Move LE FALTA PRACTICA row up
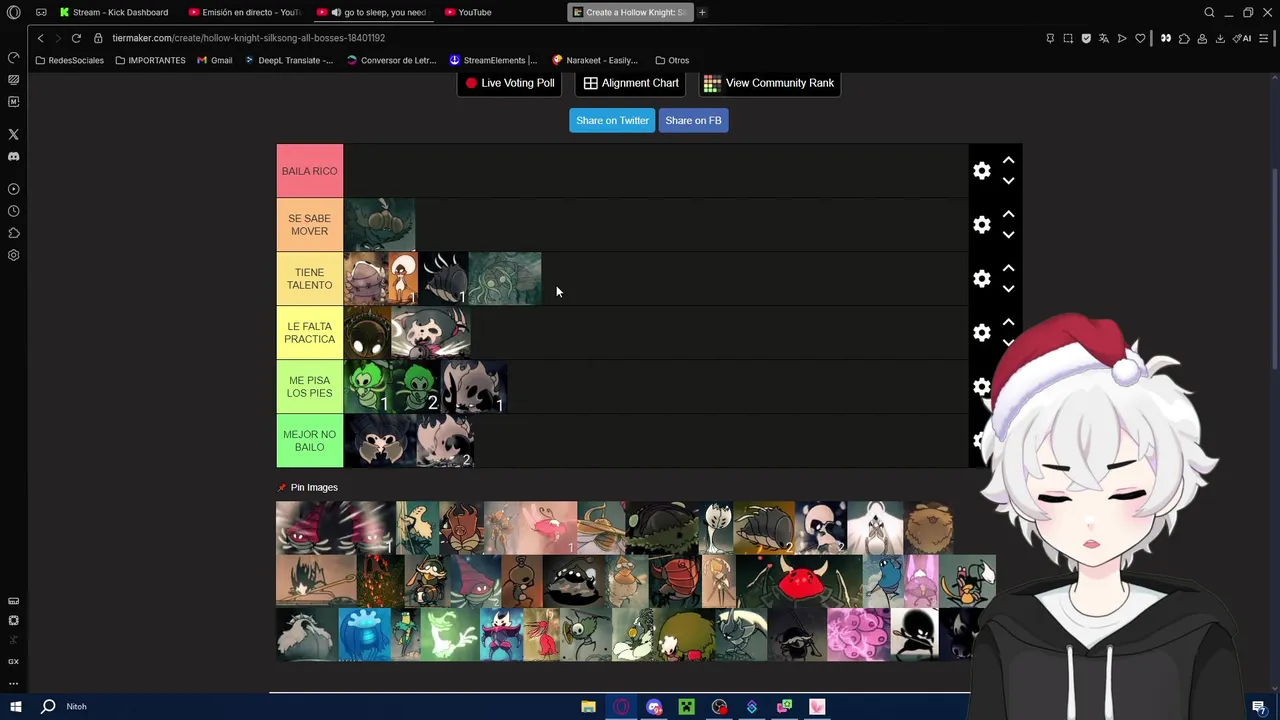This screenshot has height=720, width=1280. tap(1008, 322)
